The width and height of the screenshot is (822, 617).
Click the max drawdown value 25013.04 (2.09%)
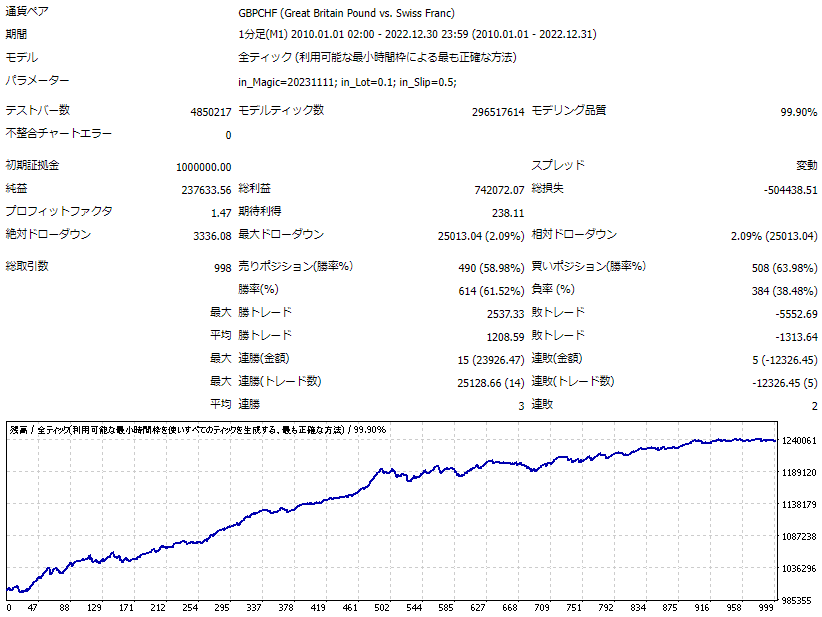[x=481, y=236]
